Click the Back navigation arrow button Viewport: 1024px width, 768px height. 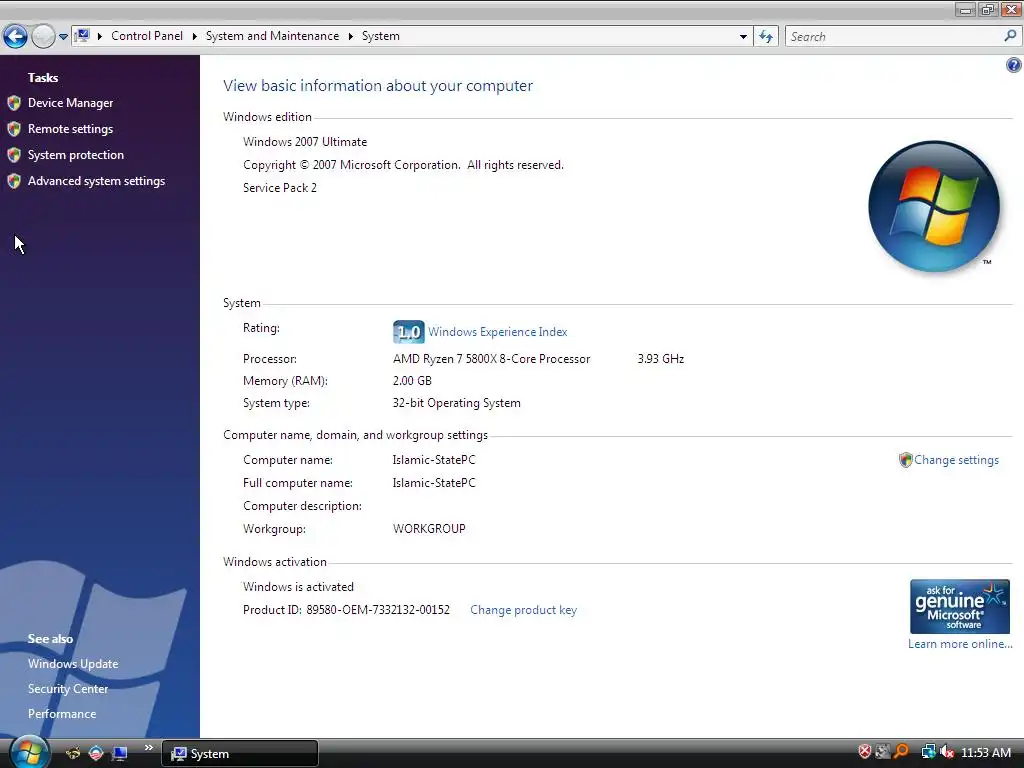tap(16, 36)
